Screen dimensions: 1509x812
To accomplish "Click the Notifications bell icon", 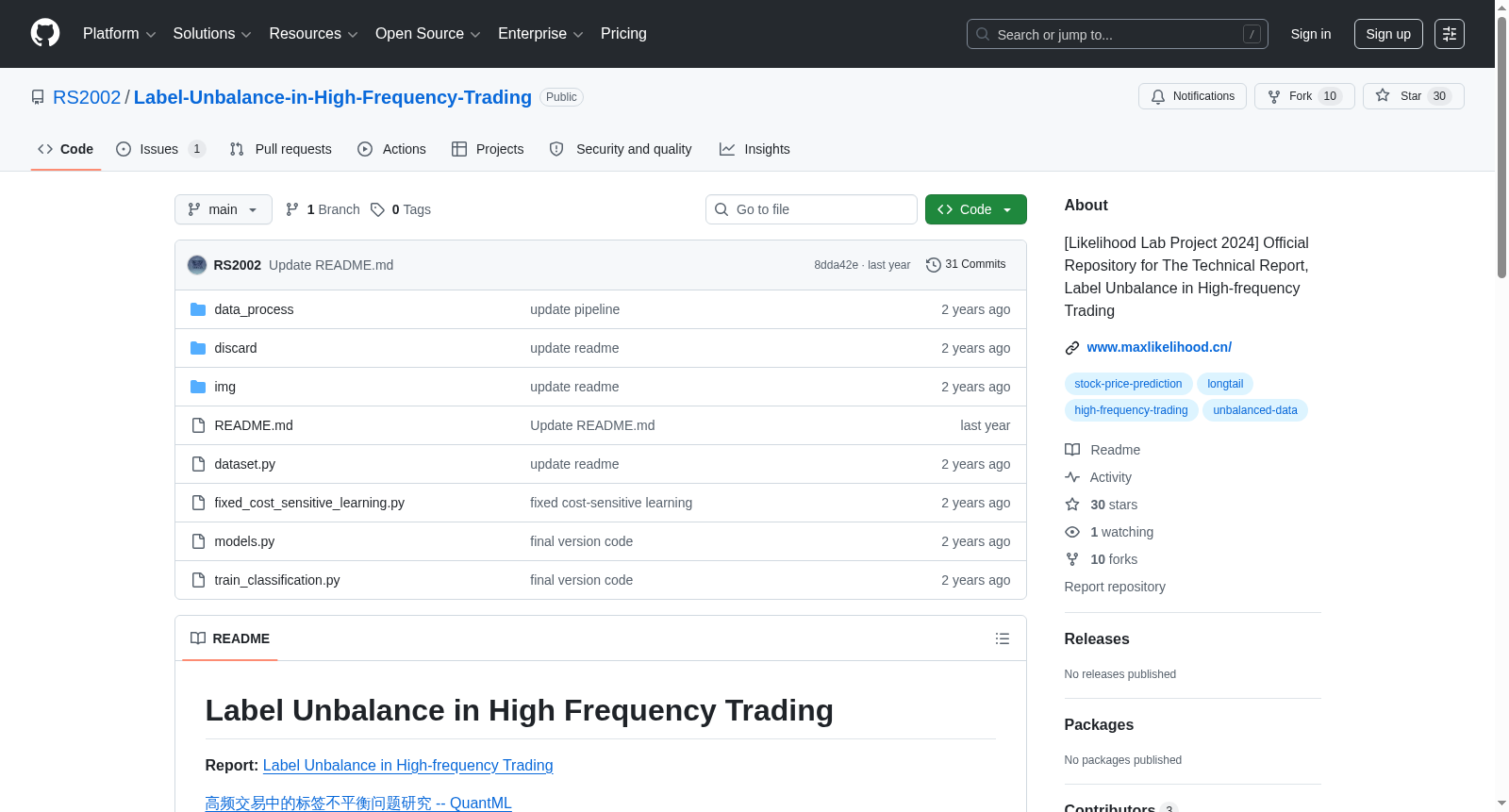I will coord(1158,96).
